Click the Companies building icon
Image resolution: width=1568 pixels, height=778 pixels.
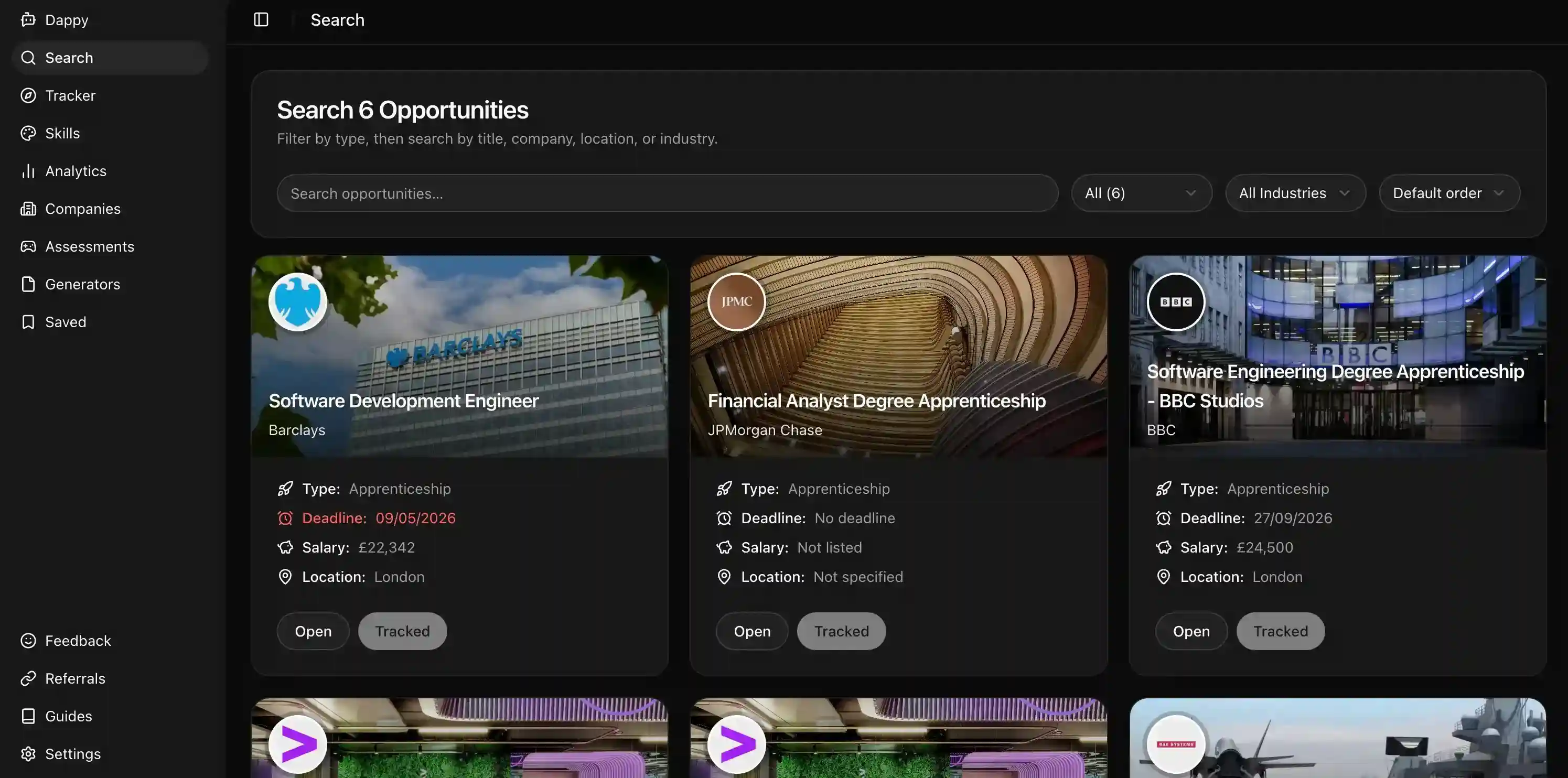coord(28,209)
